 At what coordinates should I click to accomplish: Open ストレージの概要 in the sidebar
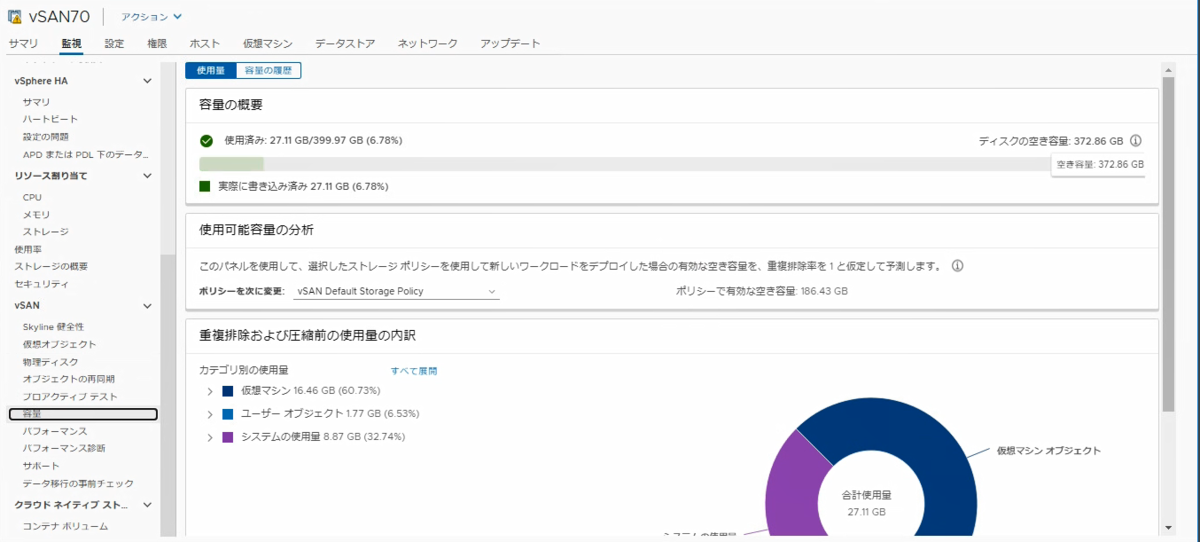coord(51,266)
